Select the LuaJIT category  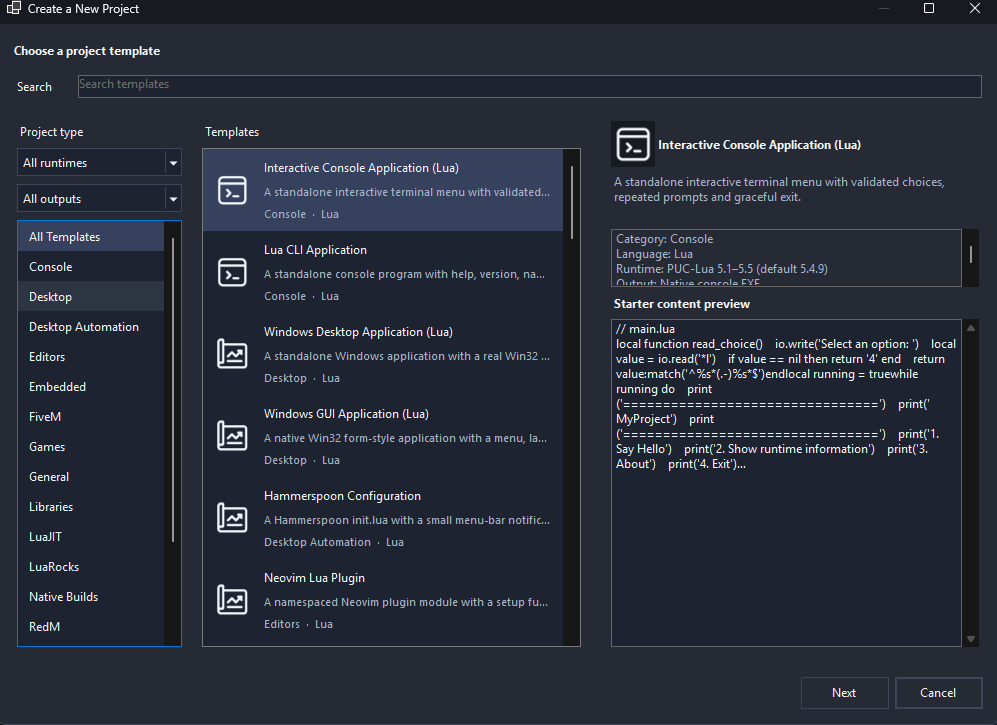[91, 537]
